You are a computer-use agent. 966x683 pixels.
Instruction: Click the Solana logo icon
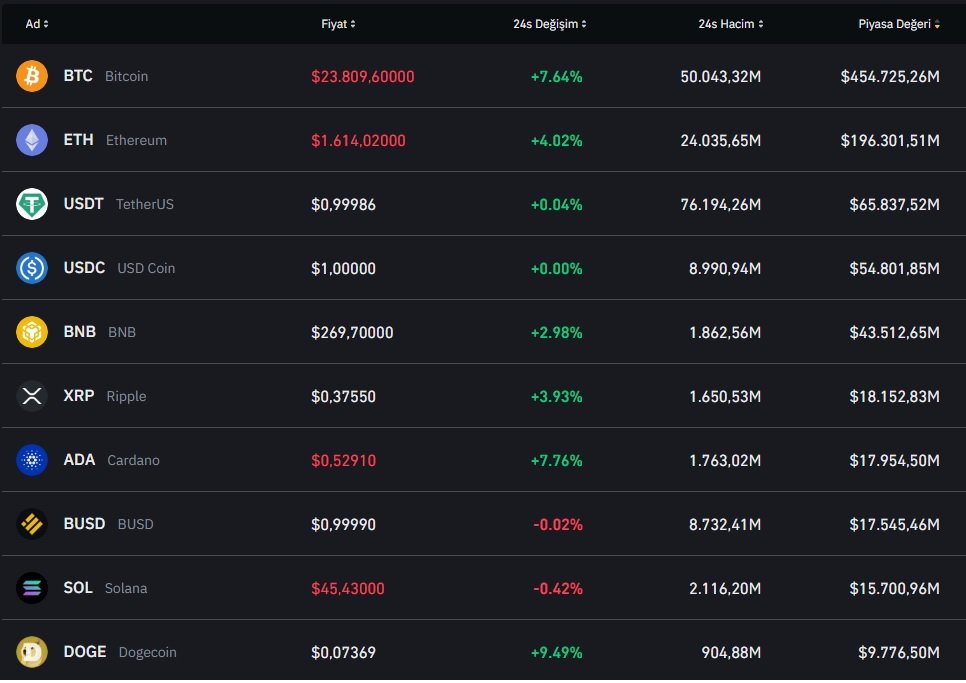[32, 588]
